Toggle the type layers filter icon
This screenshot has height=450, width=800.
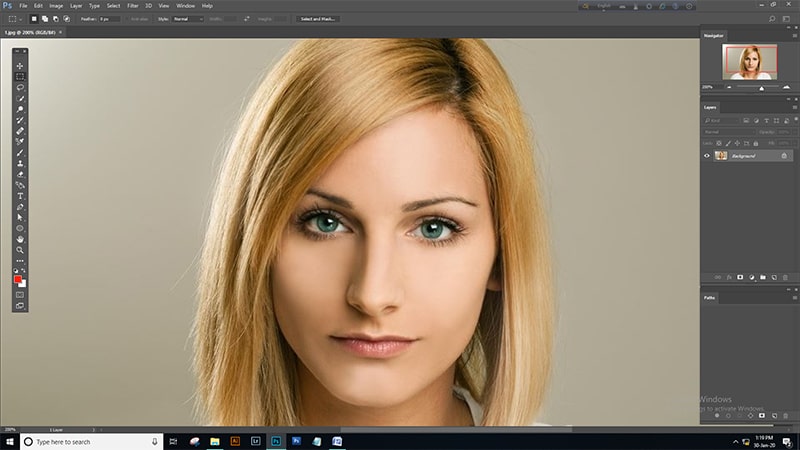[766, 120]
